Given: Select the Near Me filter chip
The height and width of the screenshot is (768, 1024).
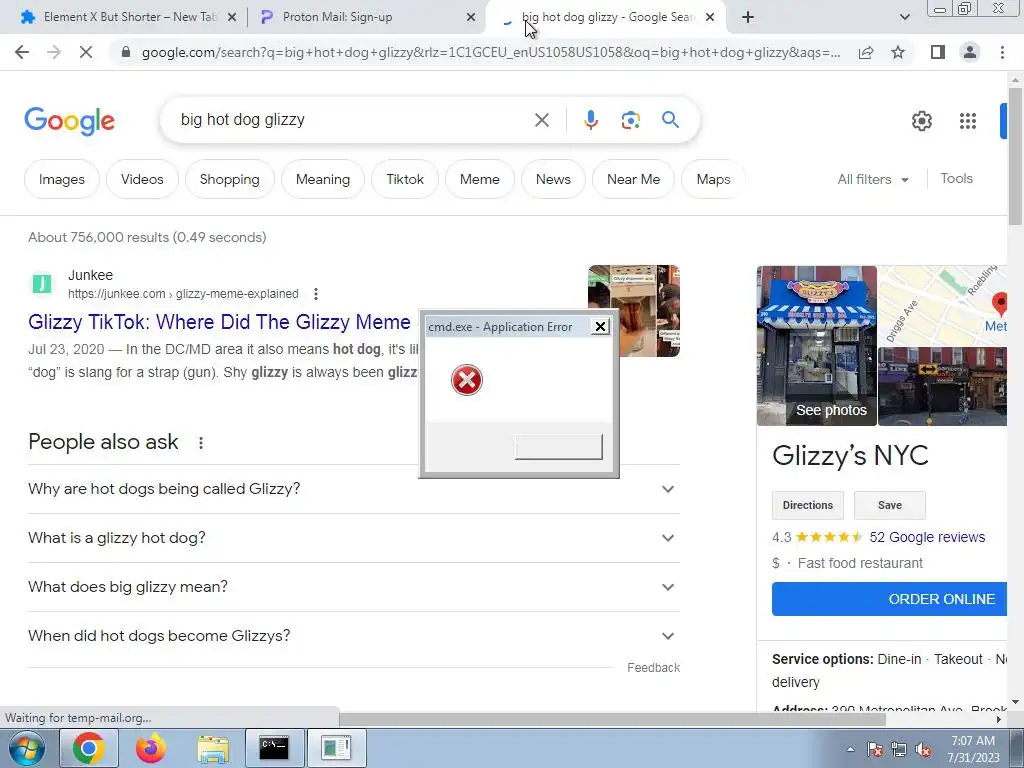Looking at the screenshot, I should point(633,180).
